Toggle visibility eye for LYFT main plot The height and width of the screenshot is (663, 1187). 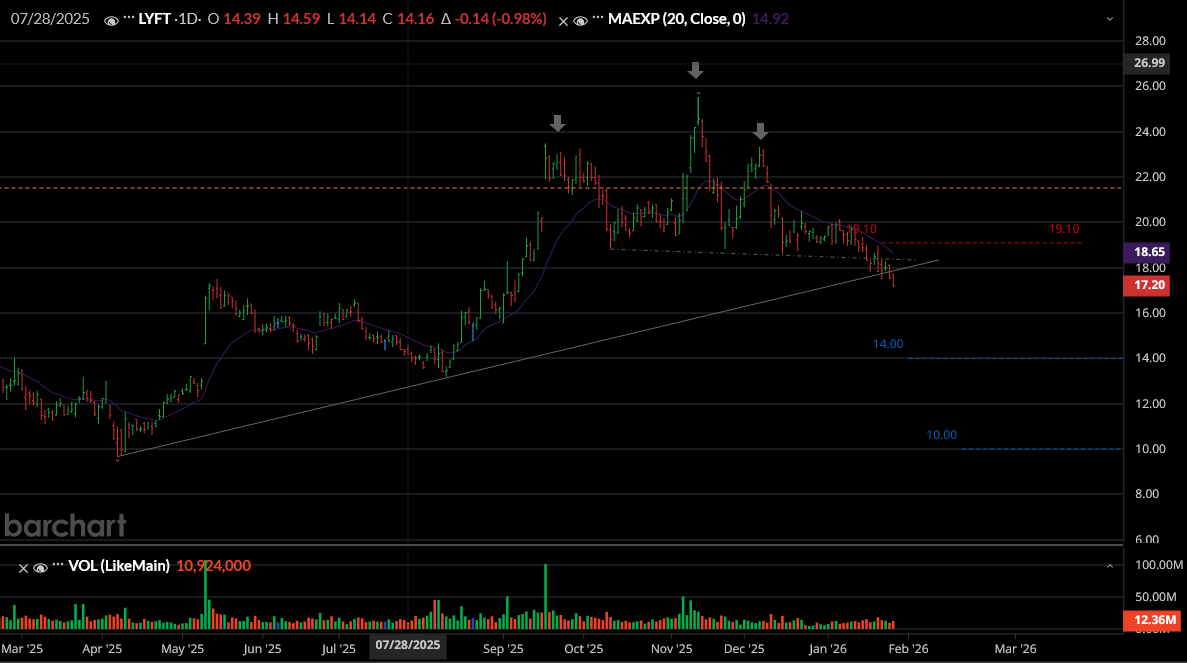point(111,20)
